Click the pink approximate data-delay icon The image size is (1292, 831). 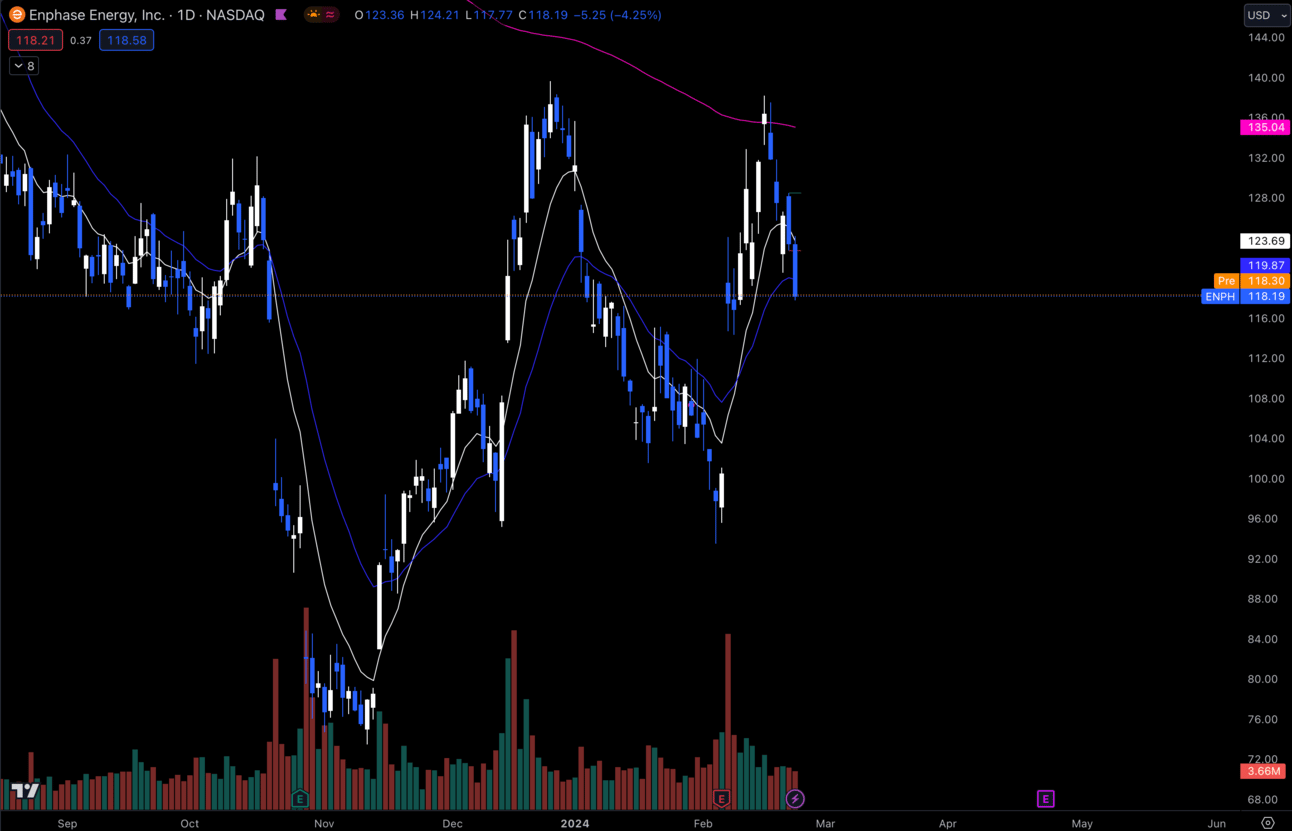331,15
